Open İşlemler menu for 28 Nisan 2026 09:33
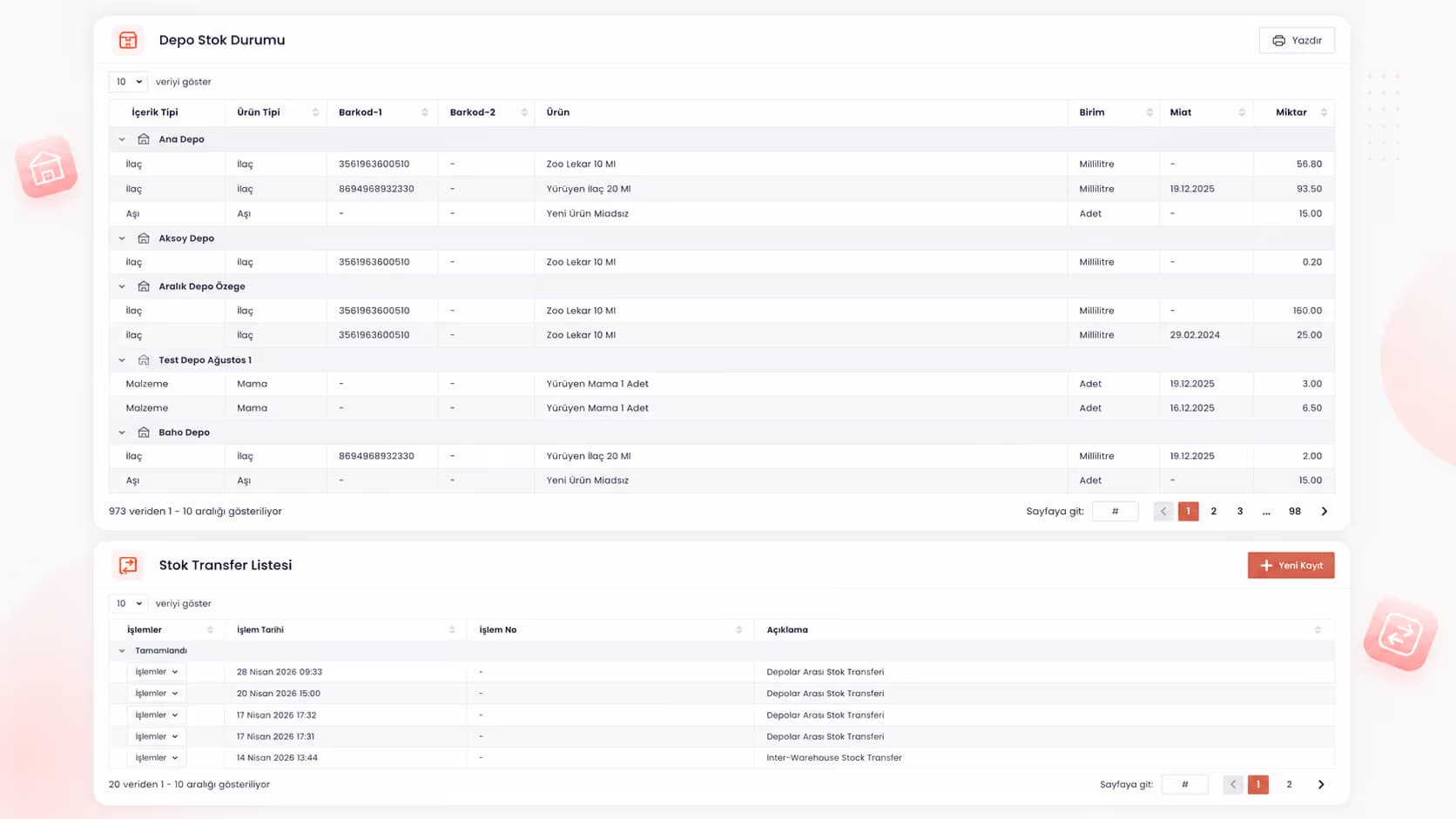The image size is (1456, 819). pyautogui.click(x=157, y=672)
